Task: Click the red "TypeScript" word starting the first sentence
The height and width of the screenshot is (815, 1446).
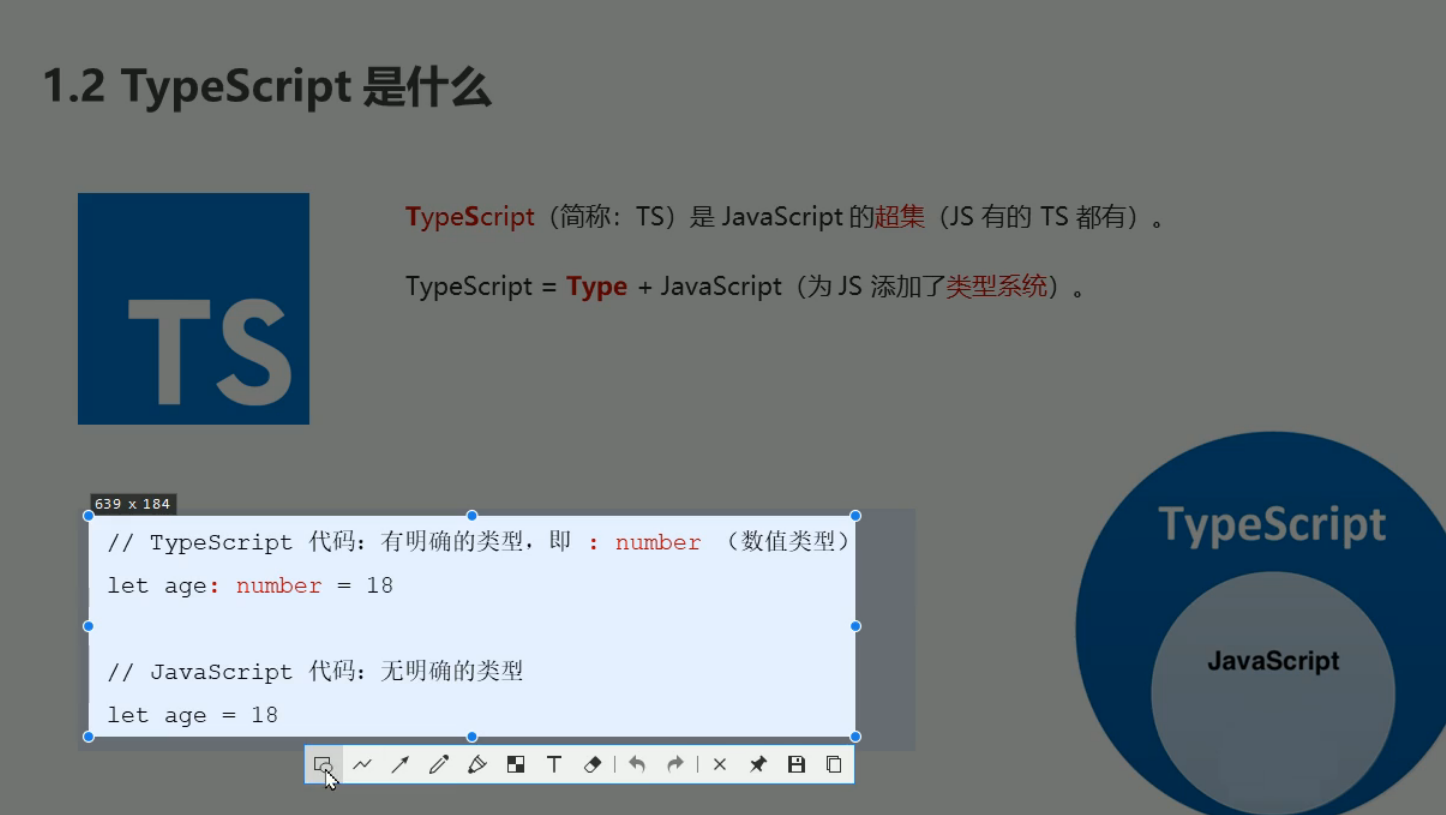Action: (x=470, y=217)
